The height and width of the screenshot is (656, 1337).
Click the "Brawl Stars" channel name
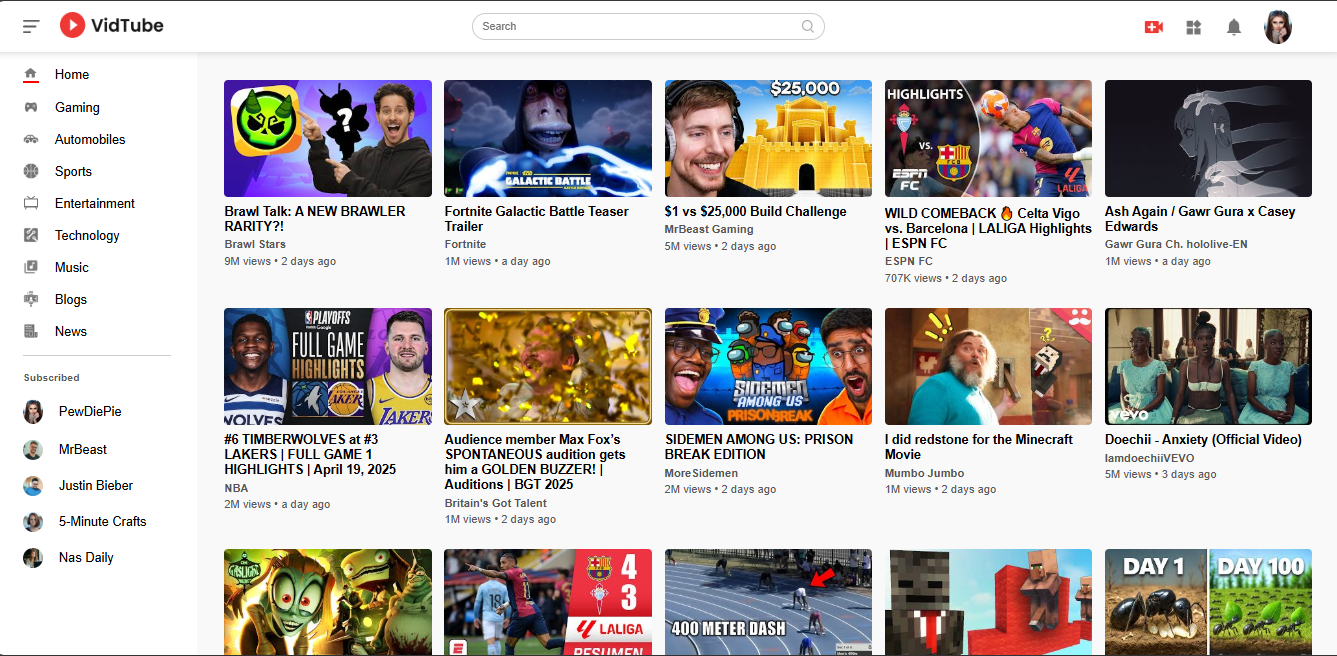(255, 244)
